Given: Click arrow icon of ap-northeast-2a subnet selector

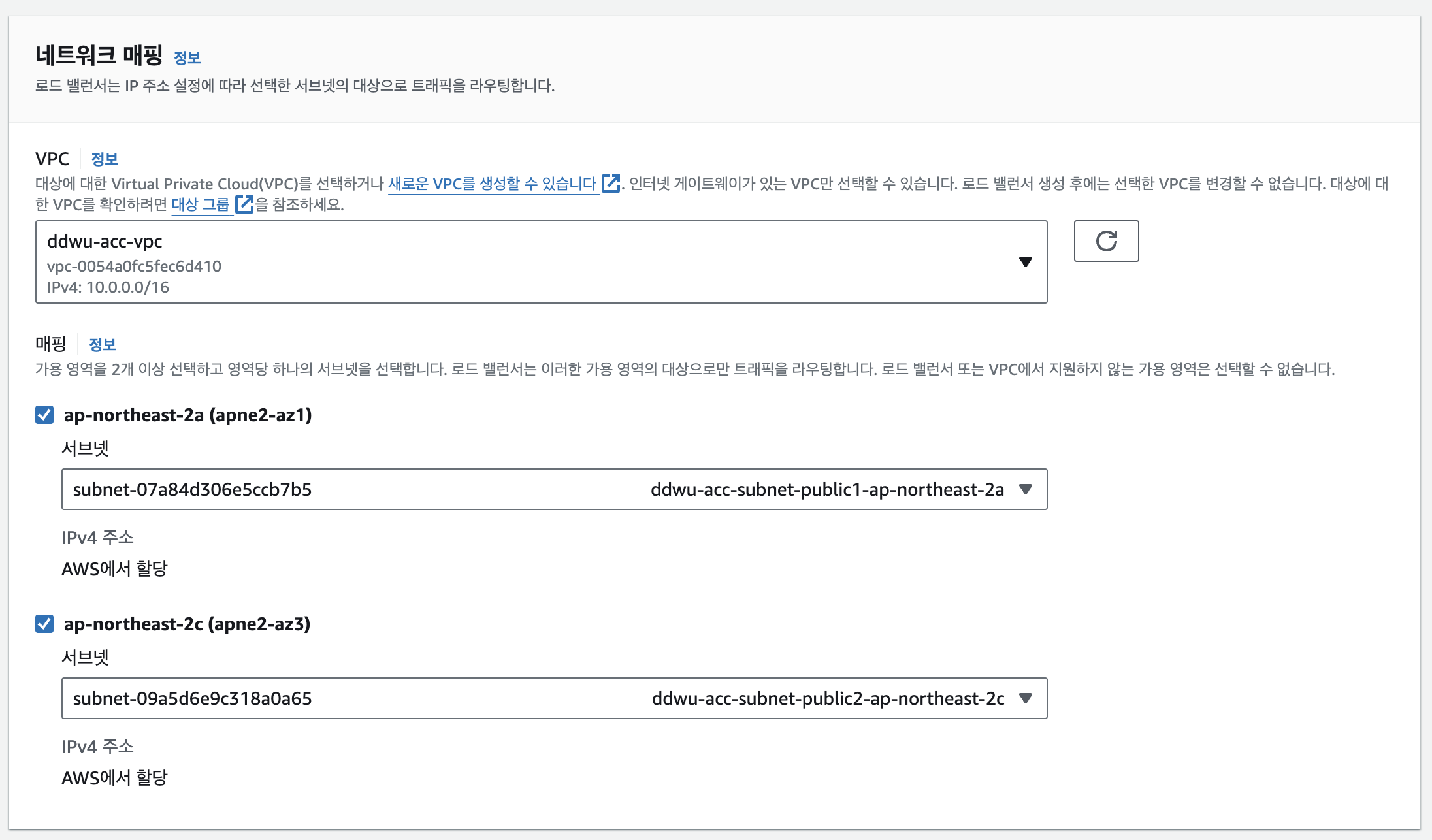Looking at the screenshot, I should coord(1025,489).
